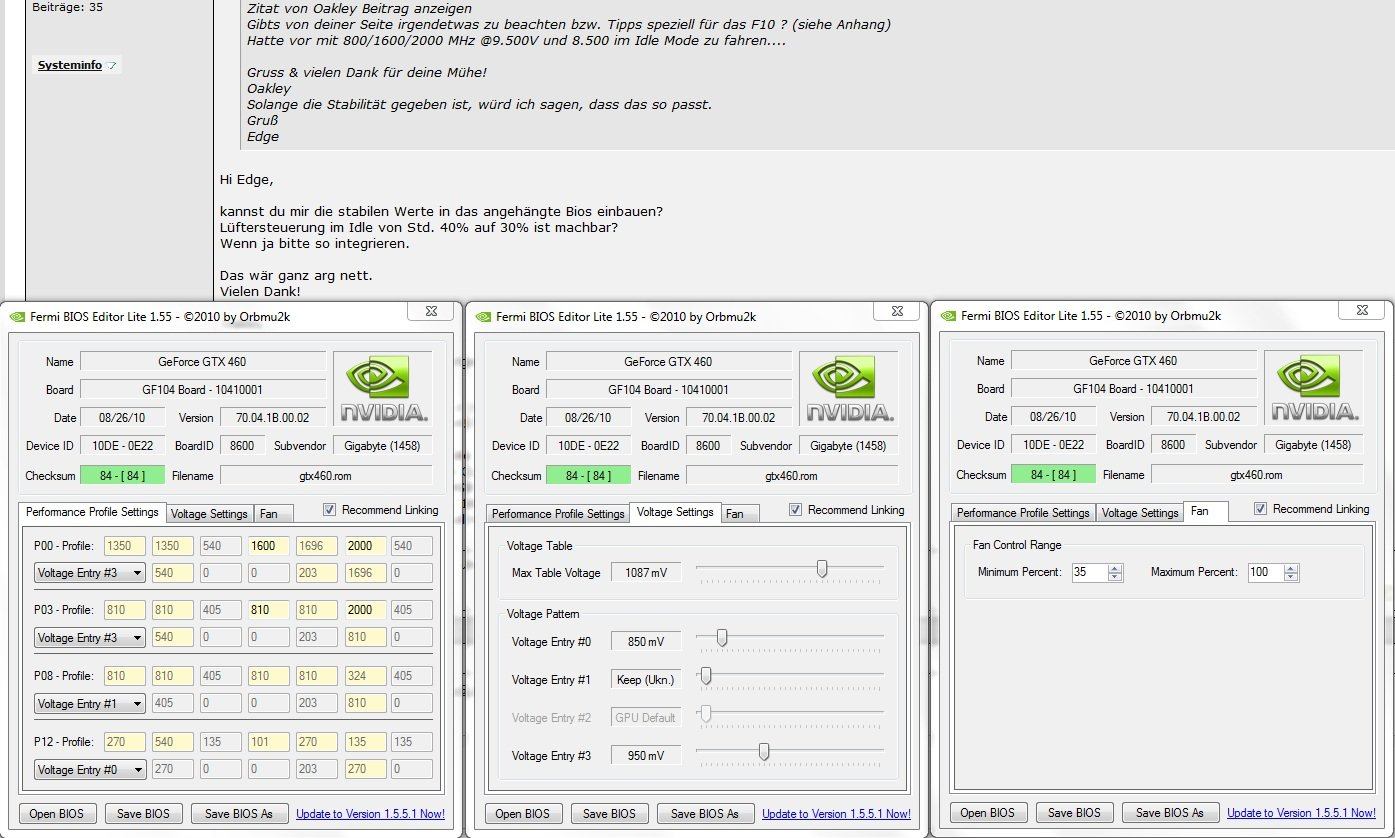Open Performance Profile Settings tab in the Voltage window
The height and width of the screenshot is (838, 1395).
click(x=558, y=513)
